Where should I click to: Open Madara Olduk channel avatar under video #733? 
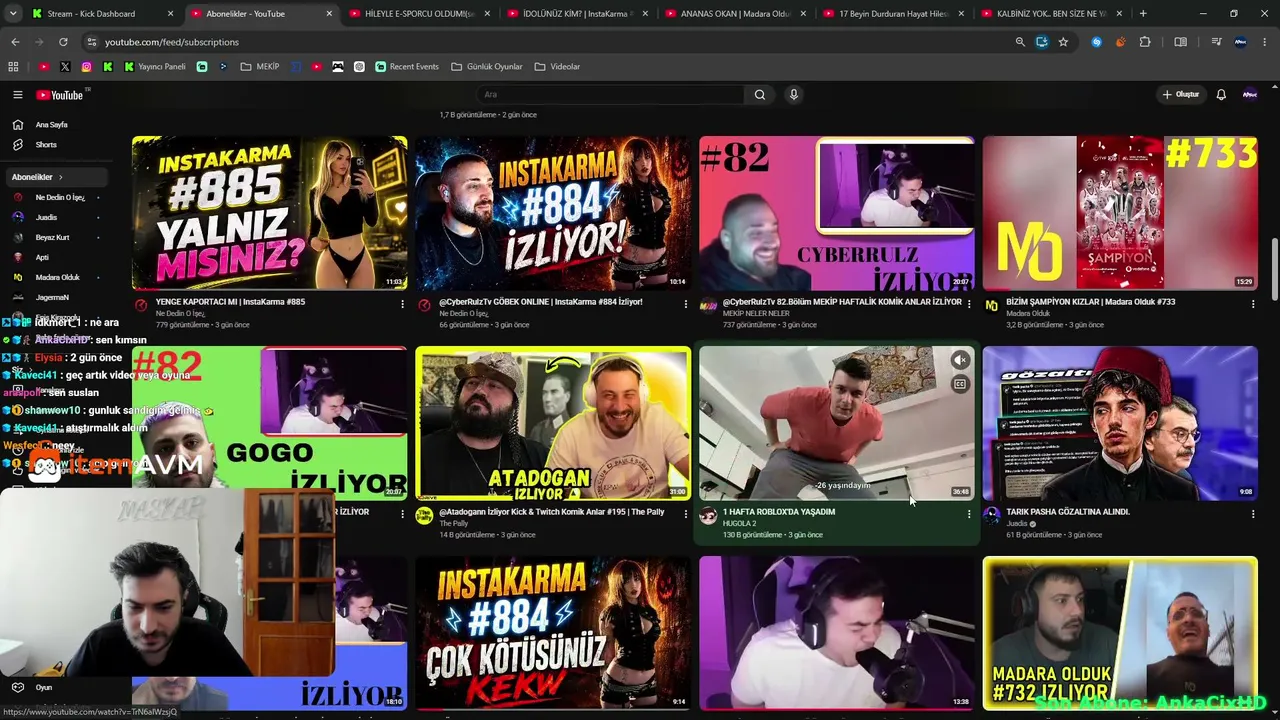tap(991, 305)
